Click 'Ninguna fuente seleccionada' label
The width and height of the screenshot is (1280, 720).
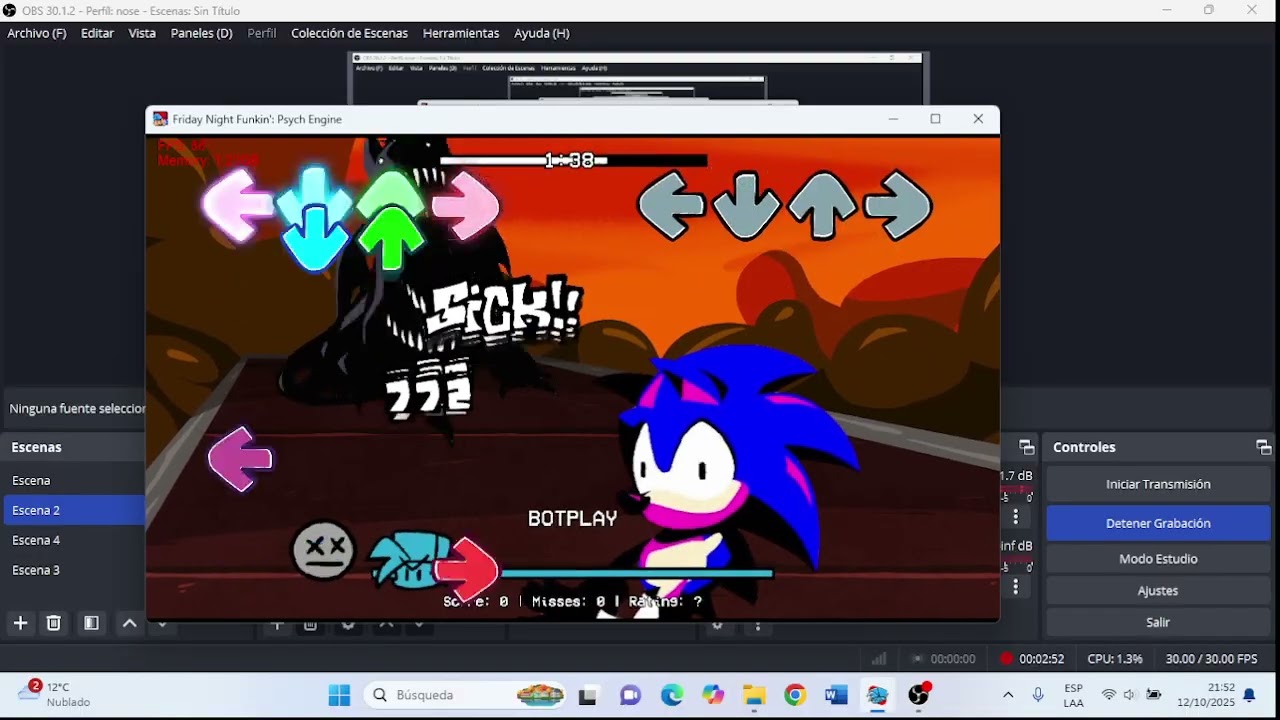click(x=77, y=409)
